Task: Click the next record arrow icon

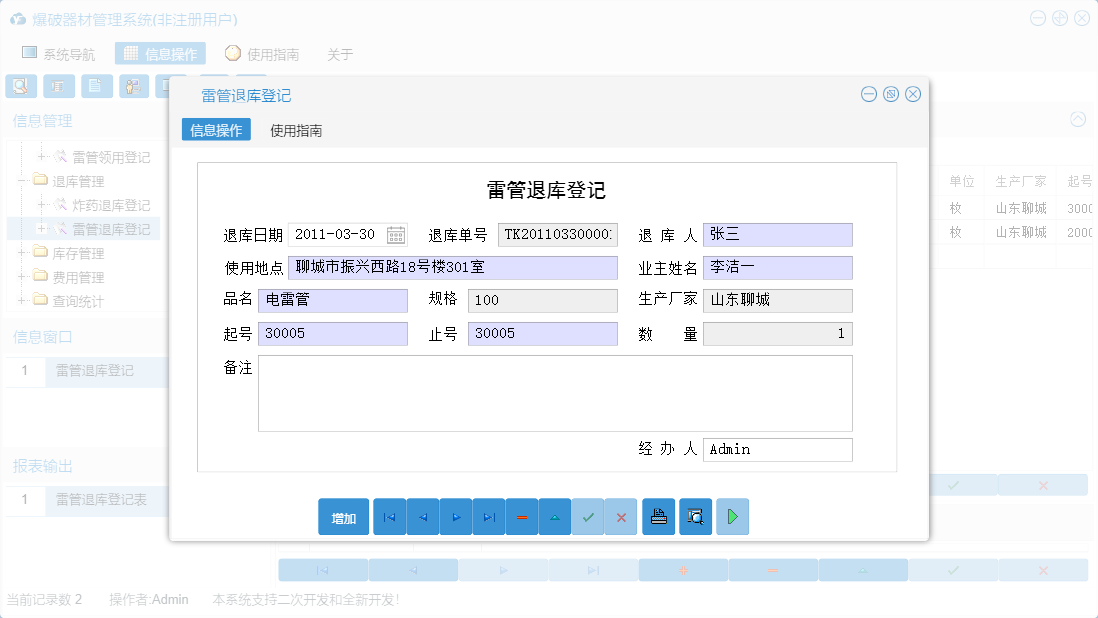Action: (456, 517)
